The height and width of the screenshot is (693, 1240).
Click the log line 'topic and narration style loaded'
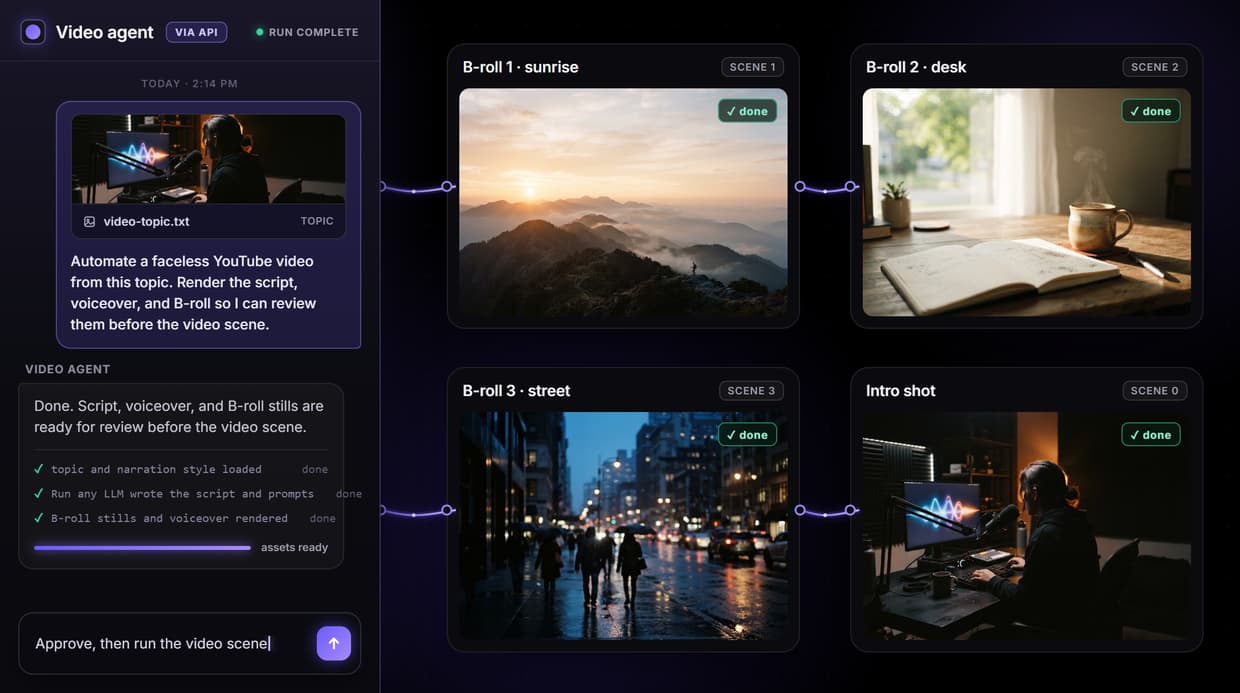(156, 469)
